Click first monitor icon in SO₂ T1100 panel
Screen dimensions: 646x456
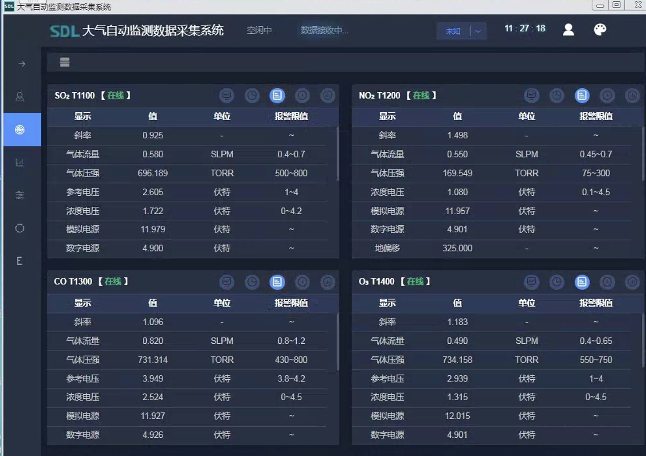coord(227,96)
